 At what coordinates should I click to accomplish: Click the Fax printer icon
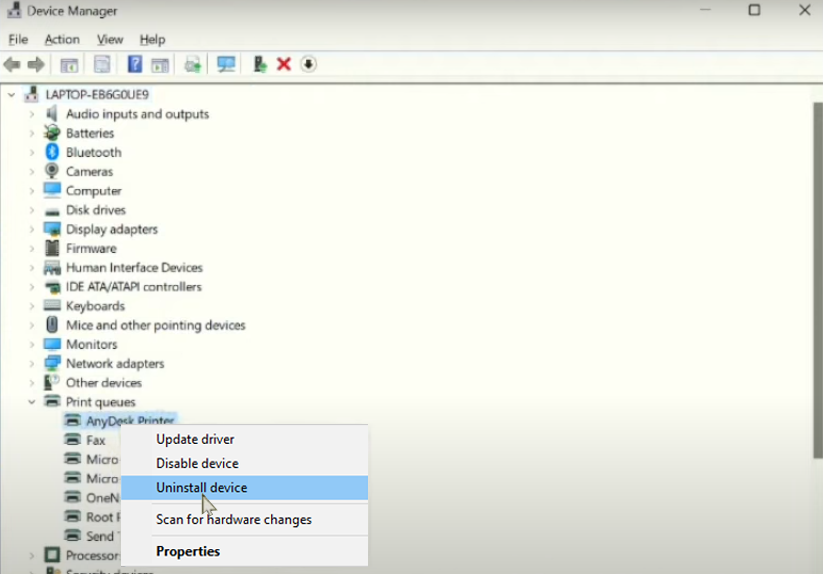[x=72, y=440]
